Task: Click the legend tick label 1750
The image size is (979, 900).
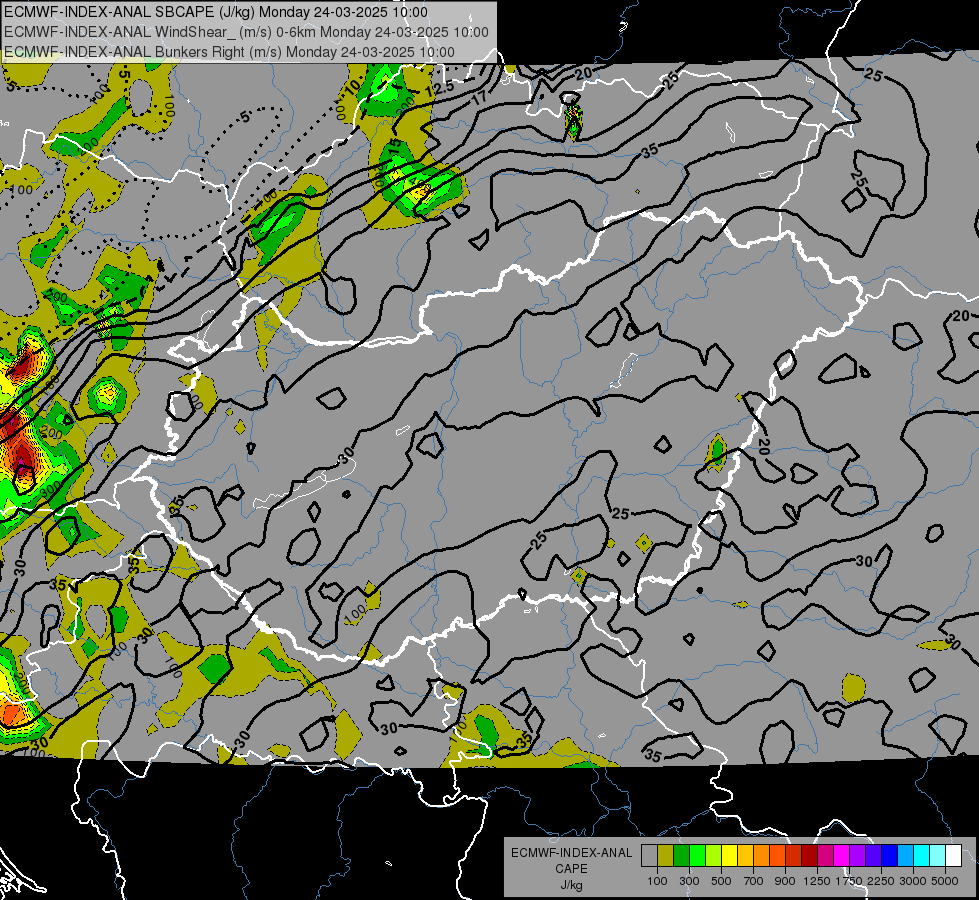Action: pos(849,881)
